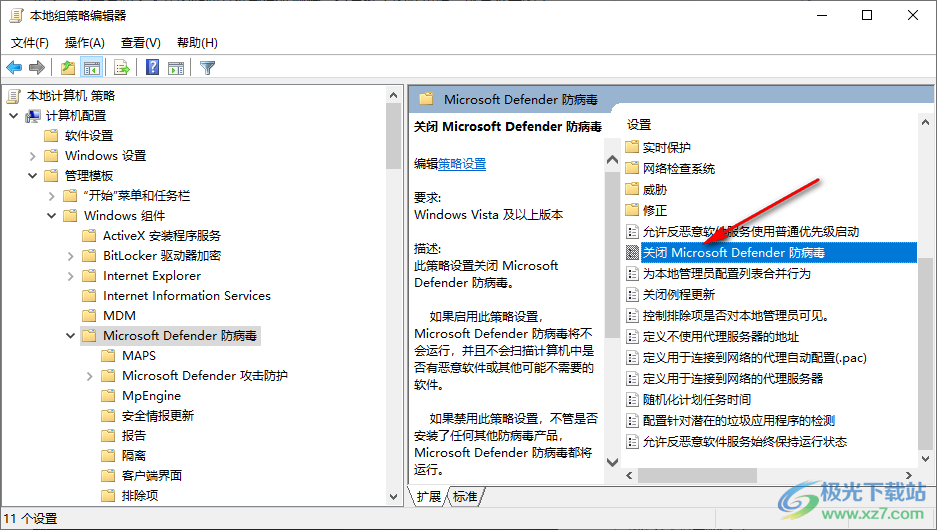Click the 计算机配置 computer icon
937x530 pixels.
(x=33, y=115)
